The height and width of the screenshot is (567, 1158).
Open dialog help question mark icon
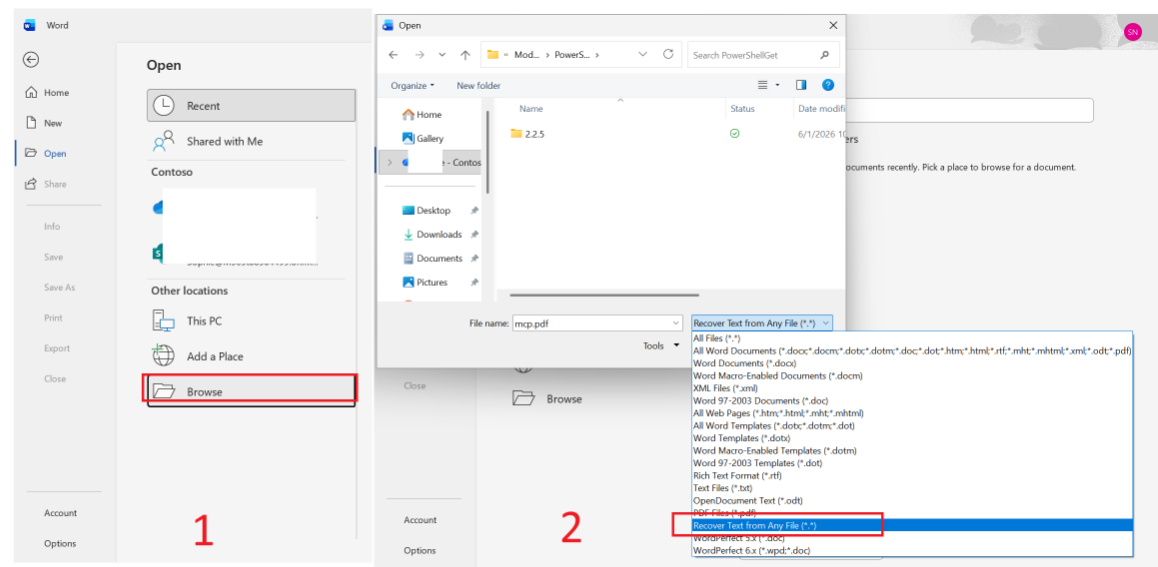point(828,85)
